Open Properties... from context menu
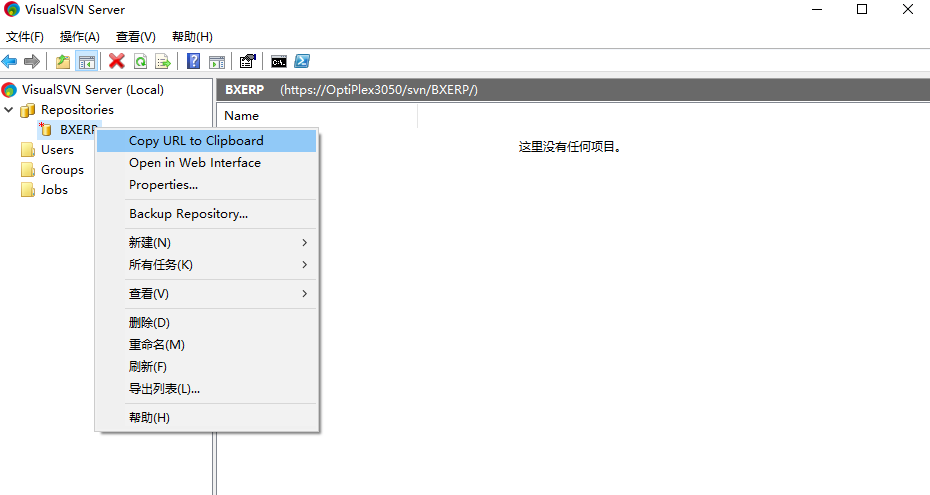Image resolution: width=930 pixels, height=495 pixels. (206, 184)
